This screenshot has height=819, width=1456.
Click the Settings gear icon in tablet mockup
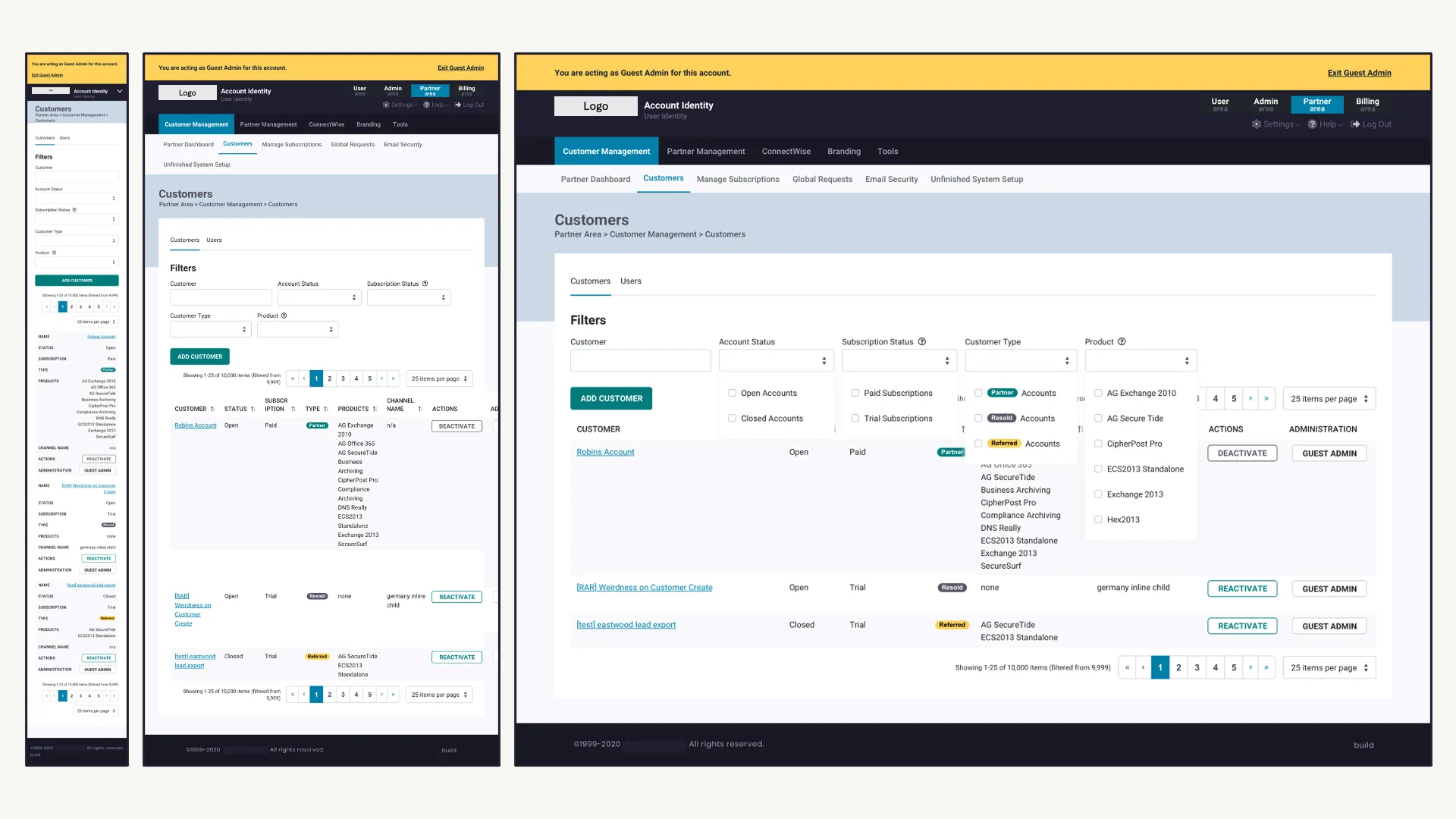[x=386, y=105]
